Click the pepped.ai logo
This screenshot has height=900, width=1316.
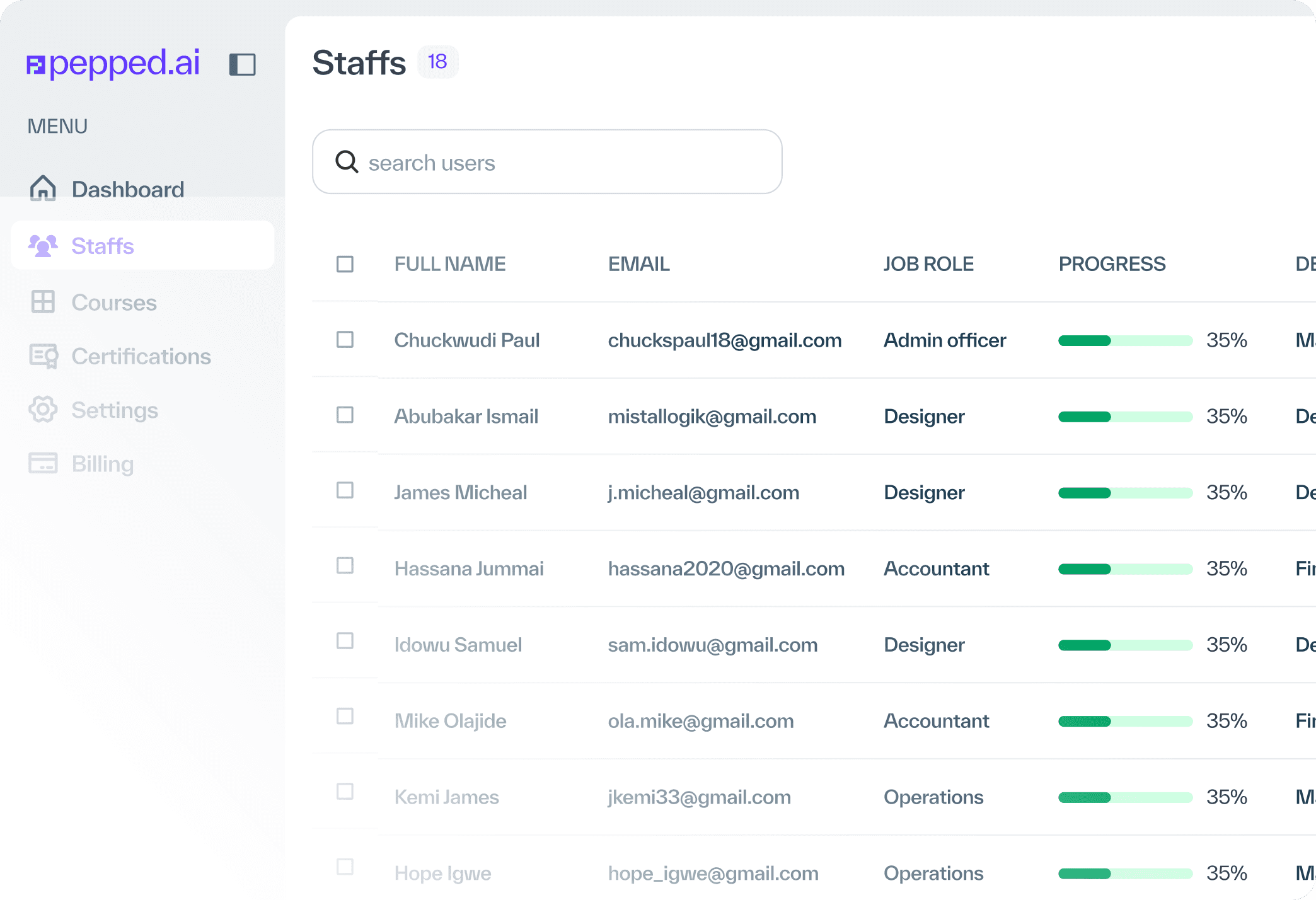click(113, 63)
